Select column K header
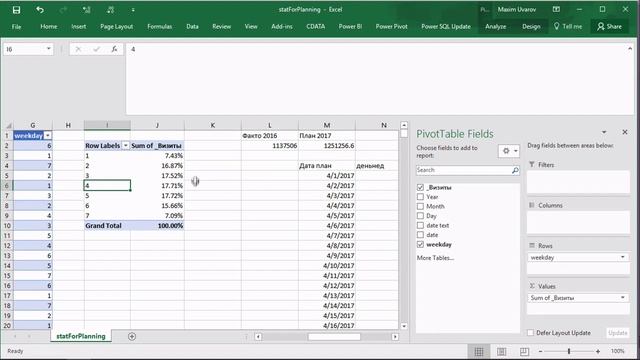The image size is (640, 360). point(213,125)
